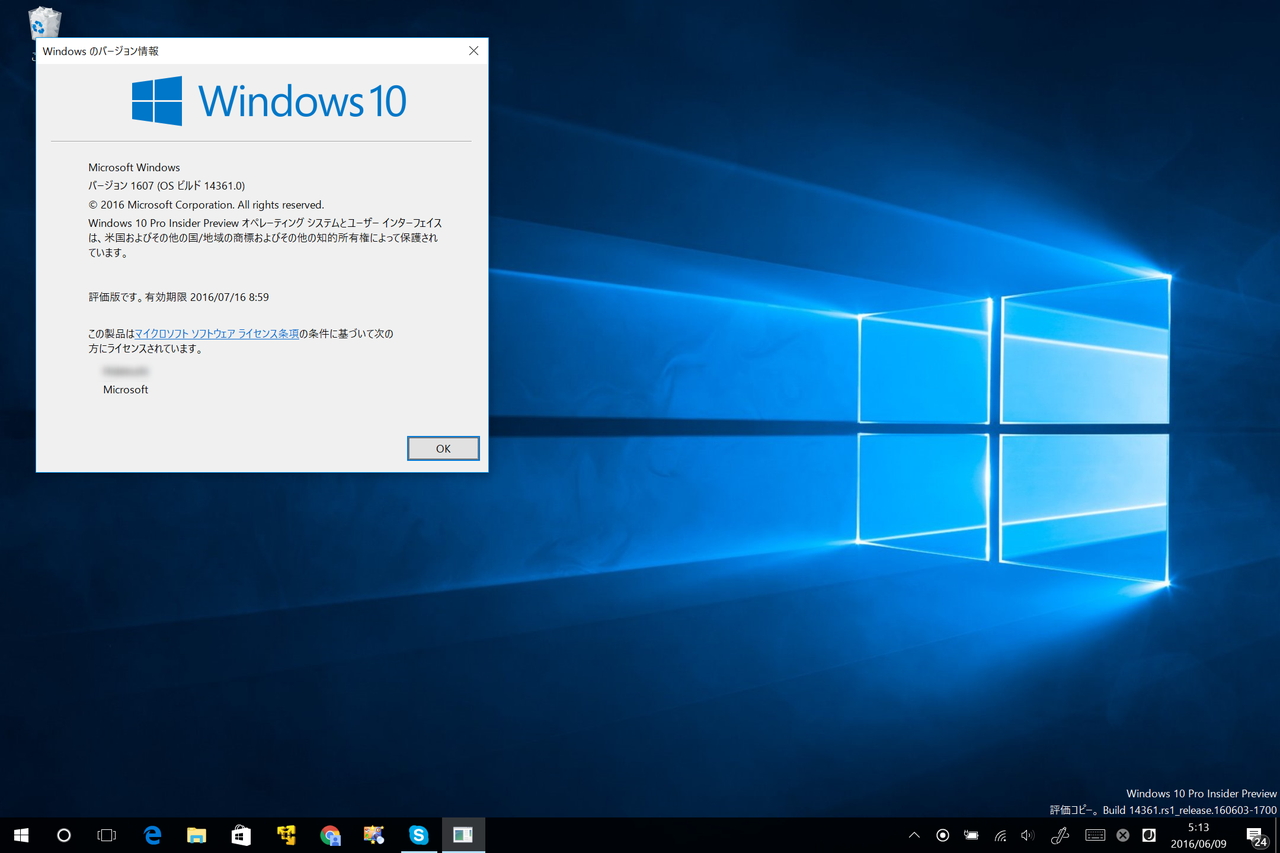Viewport: 1280px width, 853px height.
Task: Close the Windows version info dialog
Action: point(474,51)
